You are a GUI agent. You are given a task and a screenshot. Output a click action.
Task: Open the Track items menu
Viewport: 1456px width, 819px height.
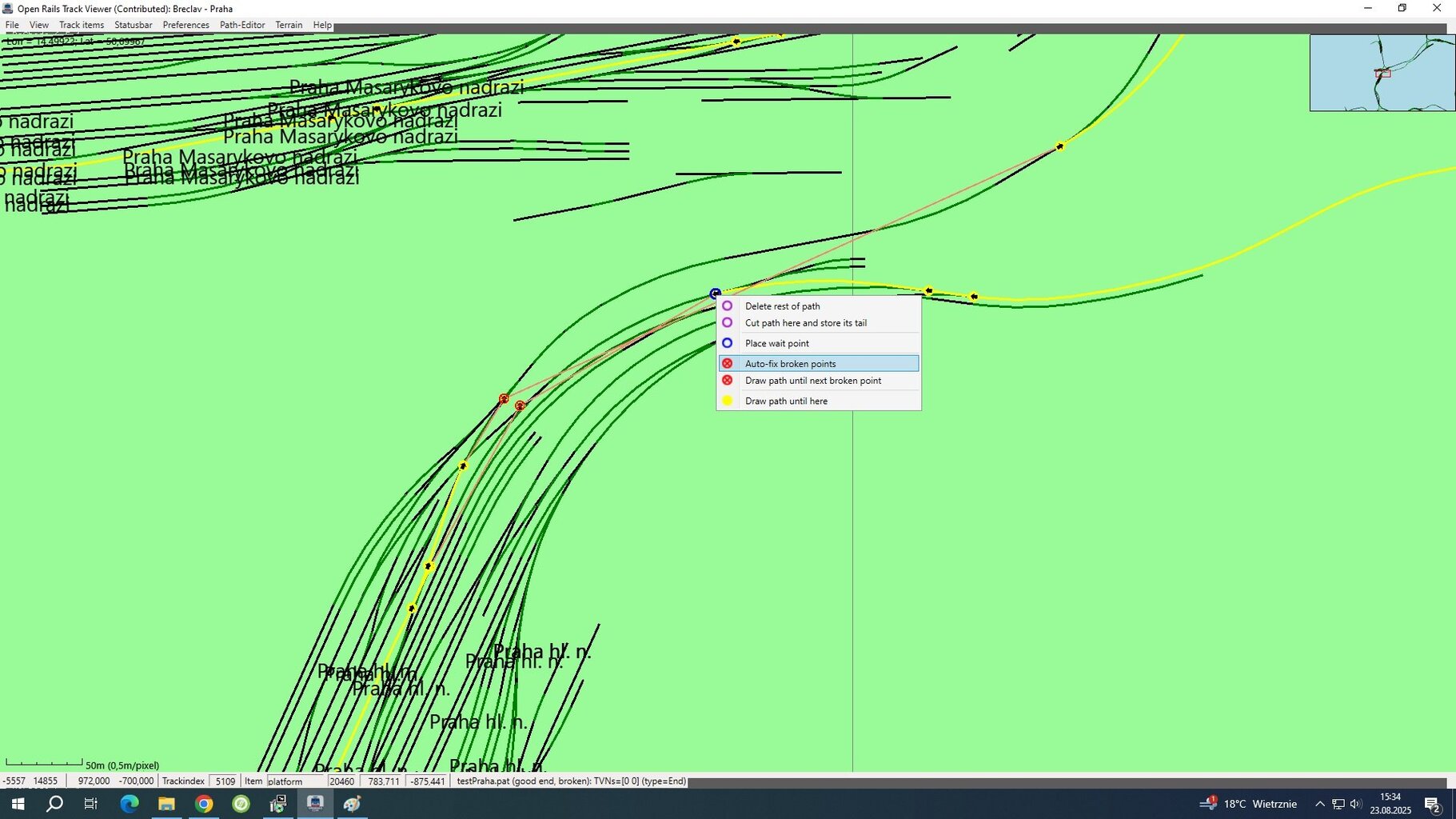(x=82, y=25)
